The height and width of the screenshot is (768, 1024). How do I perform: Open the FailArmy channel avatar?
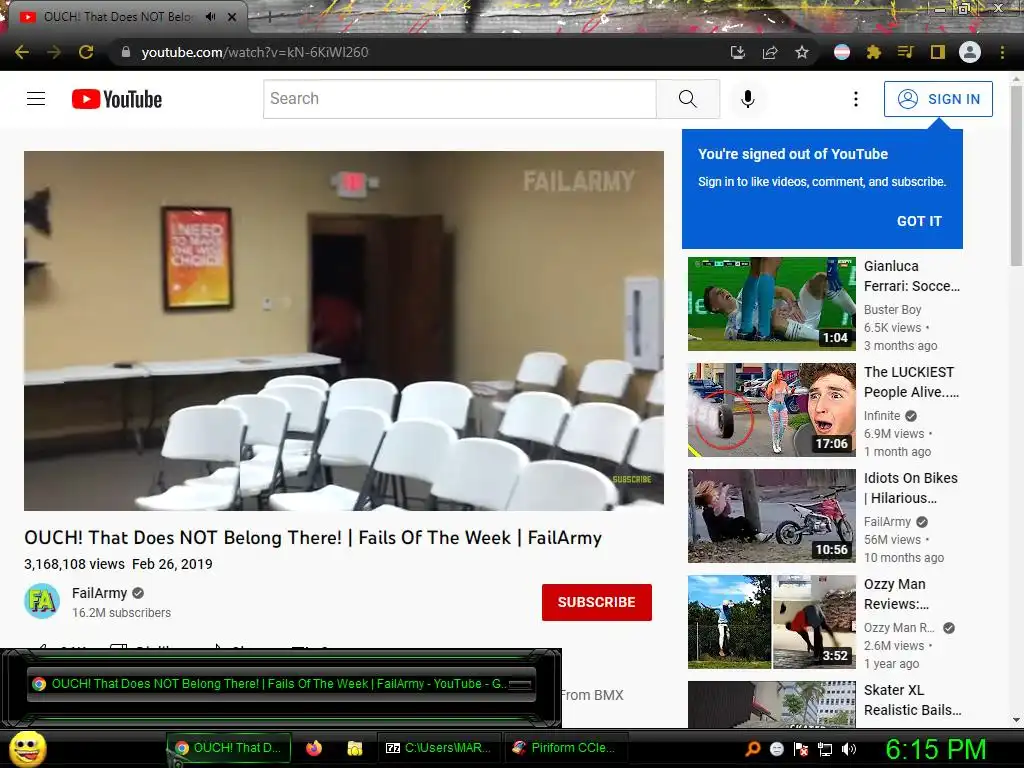tap(42, 601)
